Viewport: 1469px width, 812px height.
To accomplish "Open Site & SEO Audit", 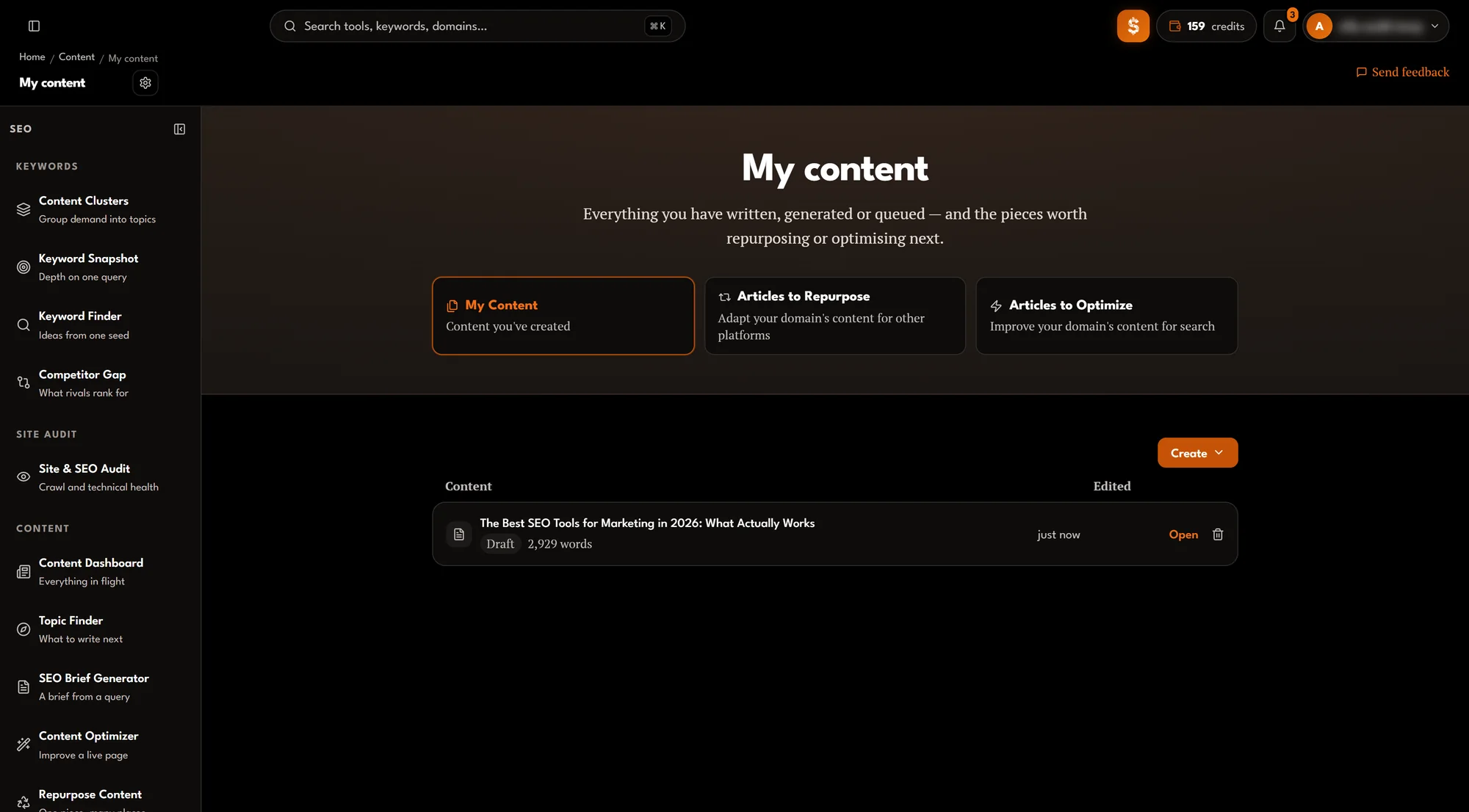I will pyautogui.click(x=100, y=477).
